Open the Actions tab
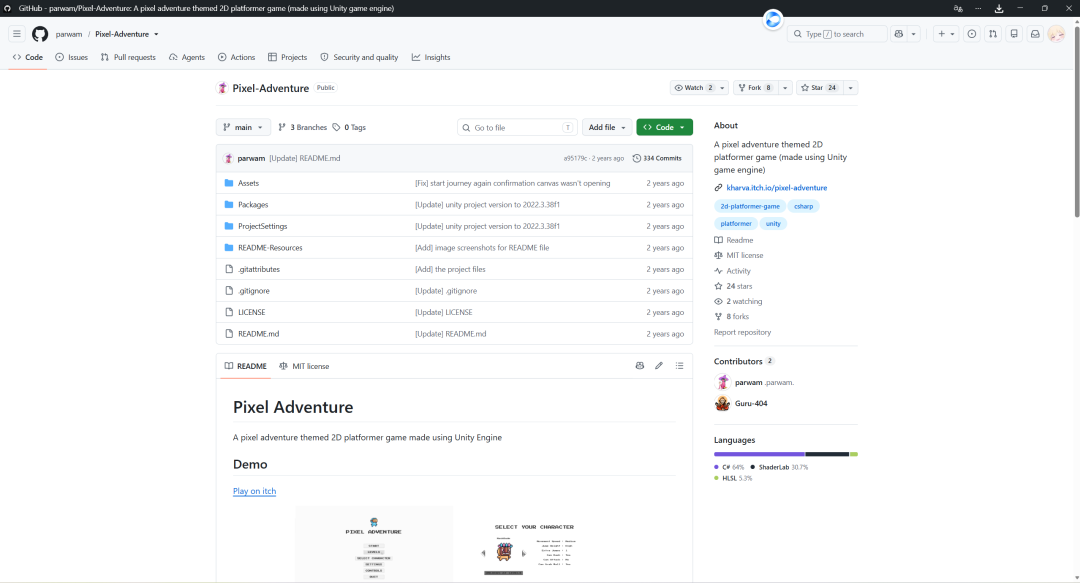This screenshot has height=583, width=1080. (236, 57)
